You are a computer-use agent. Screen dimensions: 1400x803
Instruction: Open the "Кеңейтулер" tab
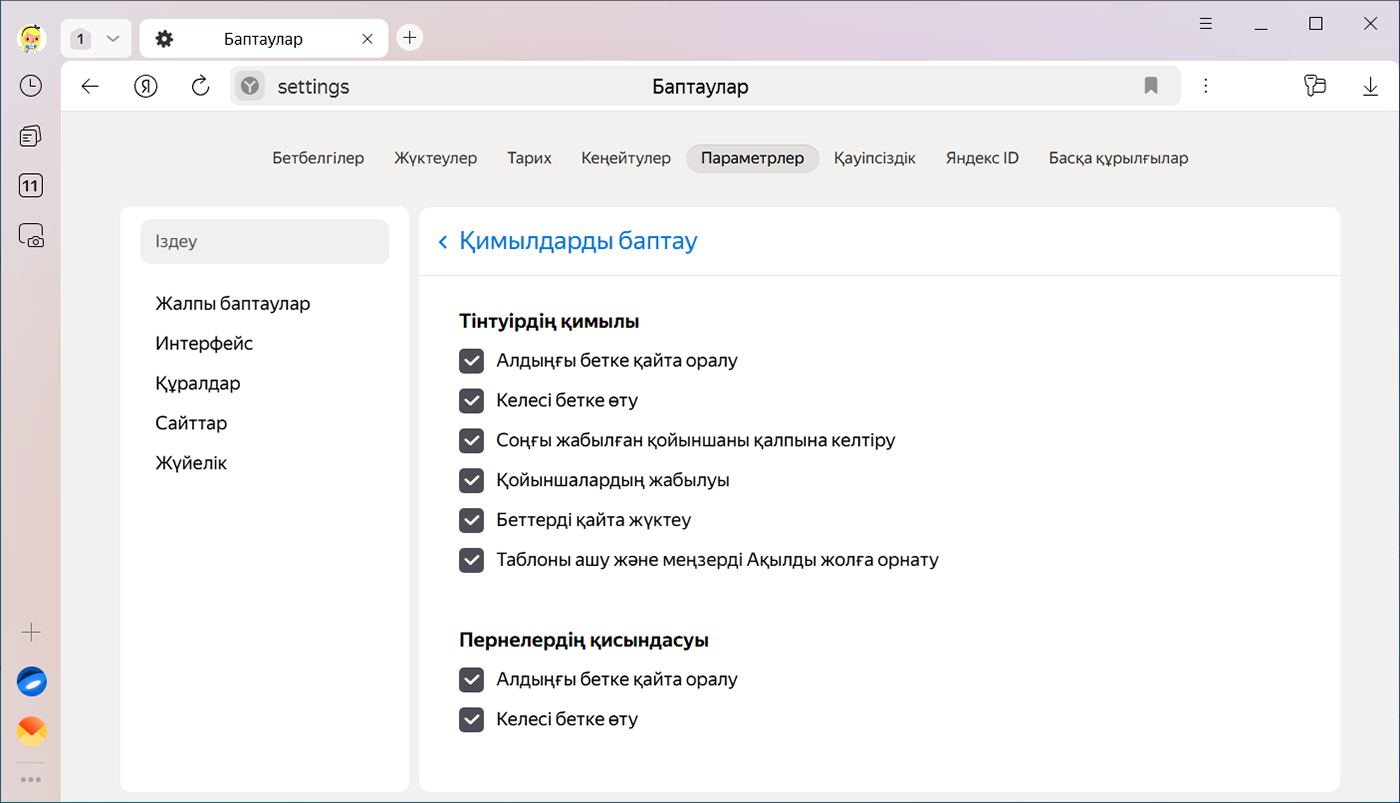(x=625, y=159)
